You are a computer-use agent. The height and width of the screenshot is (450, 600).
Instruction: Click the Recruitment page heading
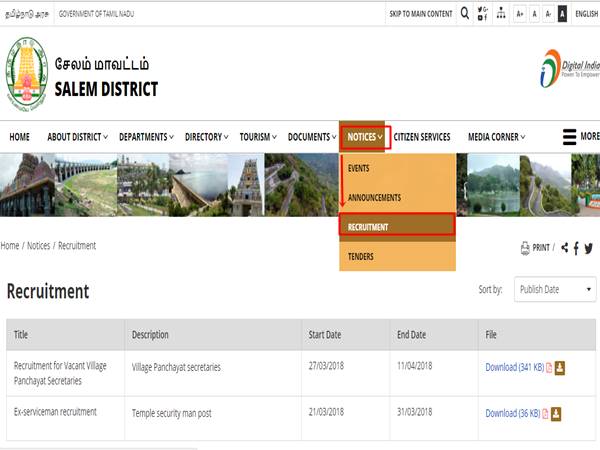pos(48,291)
